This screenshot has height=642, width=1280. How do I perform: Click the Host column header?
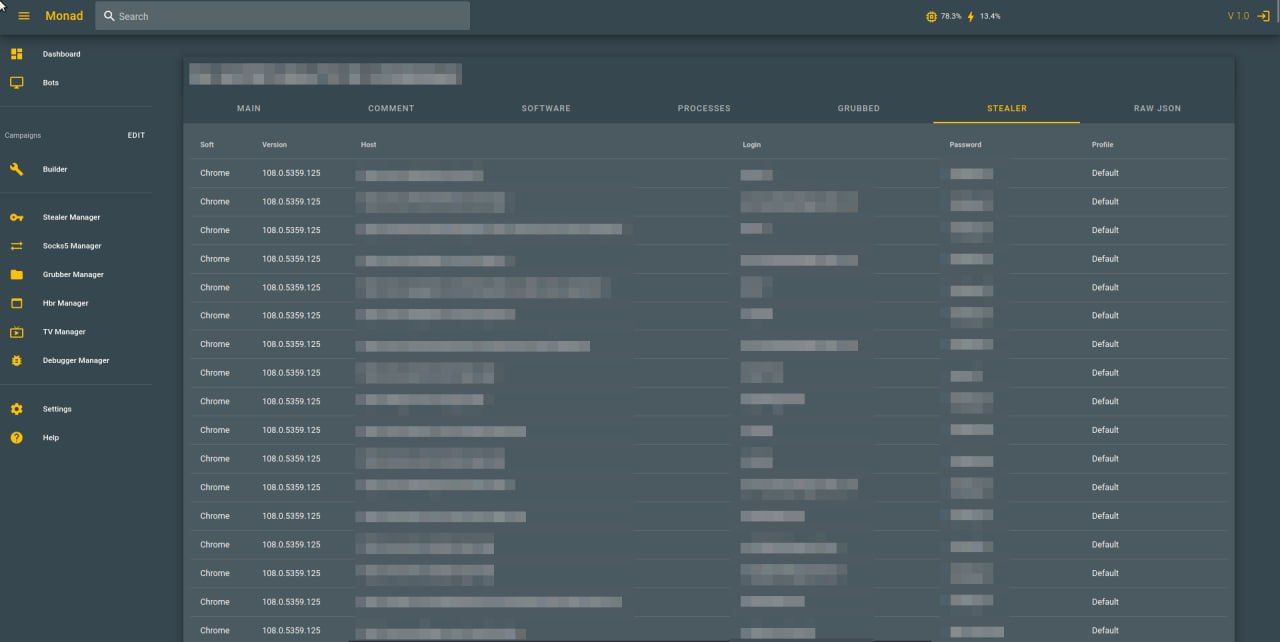(368, 145)
